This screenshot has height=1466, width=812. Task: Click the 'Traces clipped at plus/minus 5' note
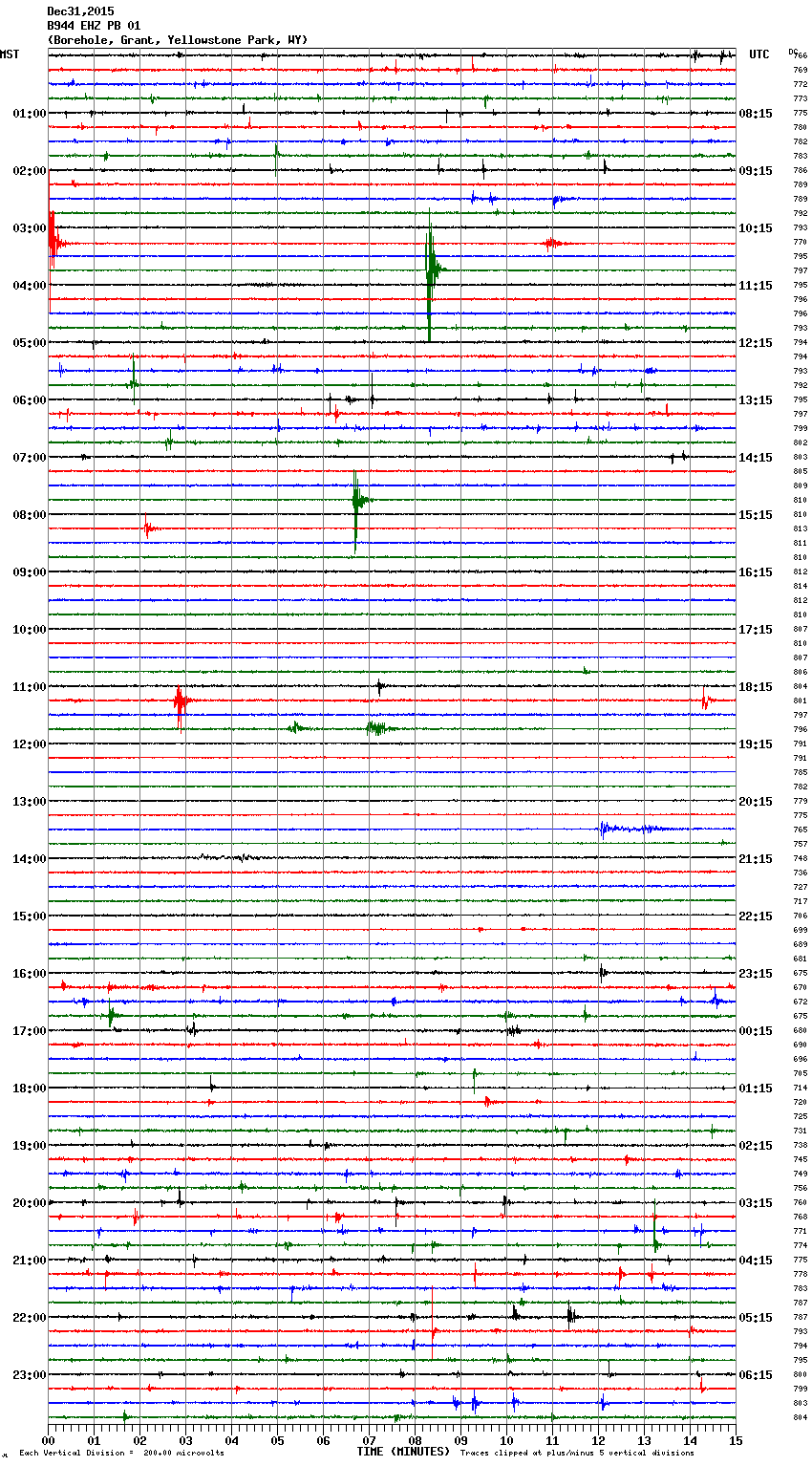pyautogui.click(x=577, y=1453)
